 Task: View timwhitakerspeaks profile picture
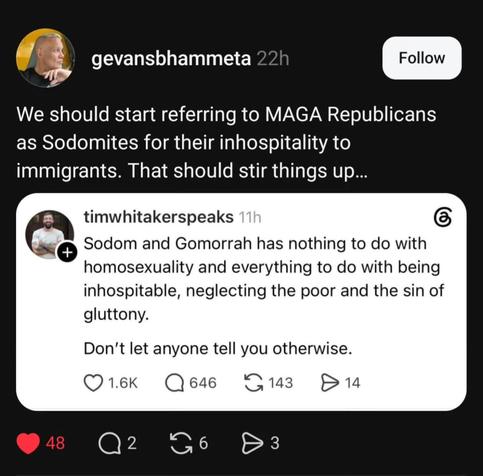[x=50, y=235]
